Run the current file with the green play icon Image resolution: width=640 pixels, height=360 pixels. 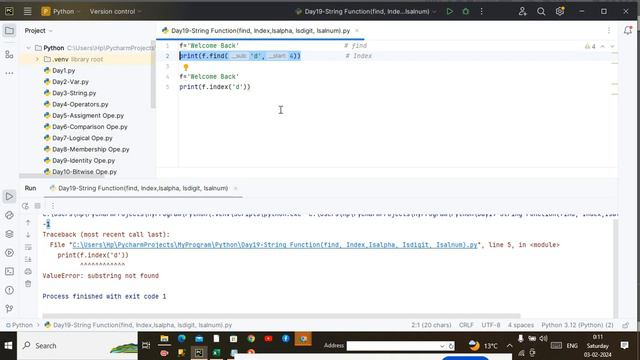pyautogui.click(x=449, y=11)
